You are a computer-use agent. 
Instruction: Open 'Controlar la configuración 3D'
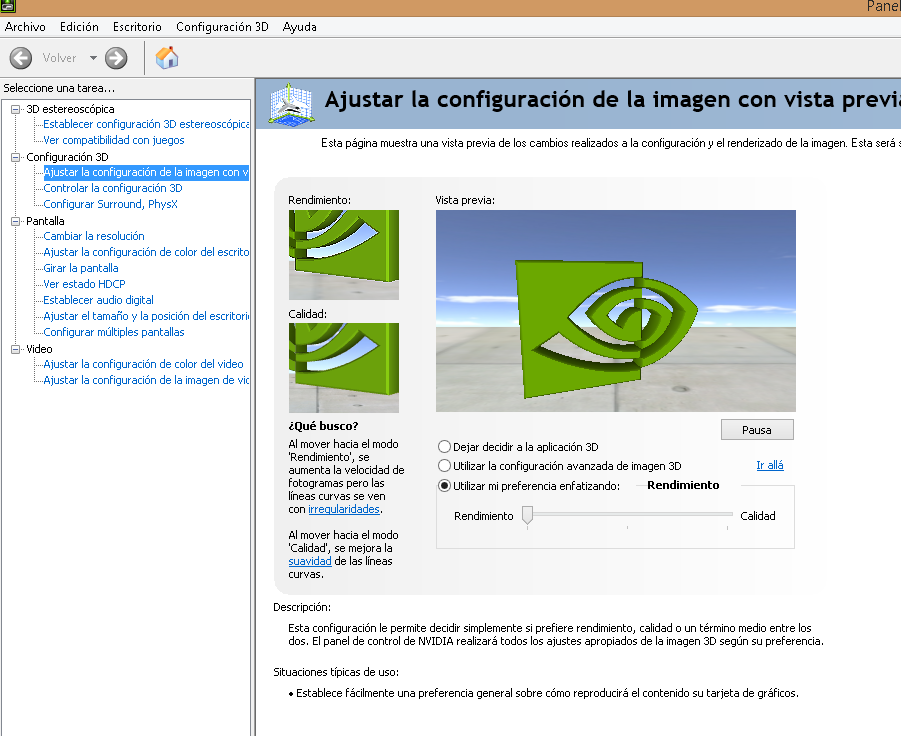point(113,188)
